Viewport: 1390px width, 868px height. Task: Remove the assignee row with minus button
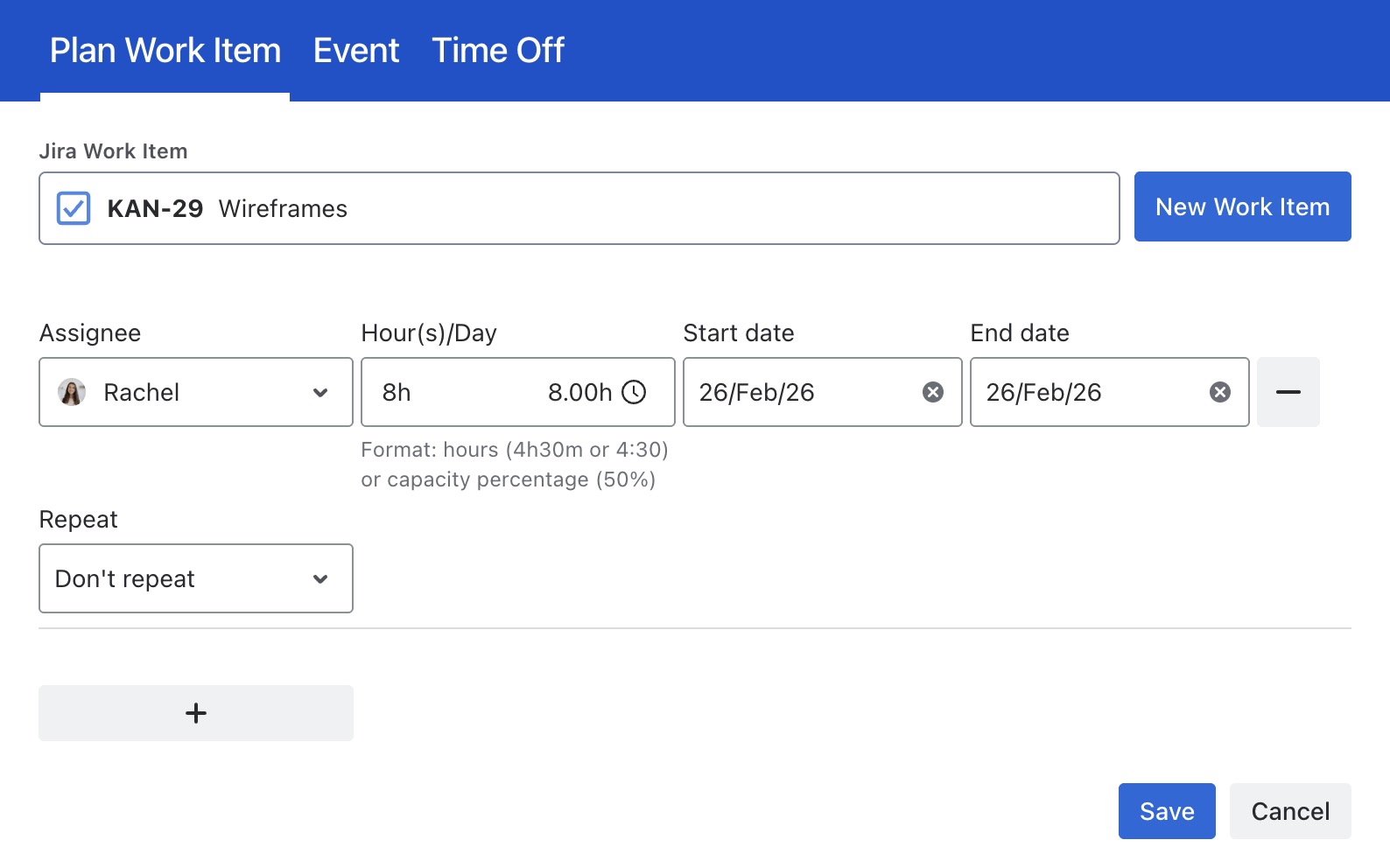click(1288, 392)
